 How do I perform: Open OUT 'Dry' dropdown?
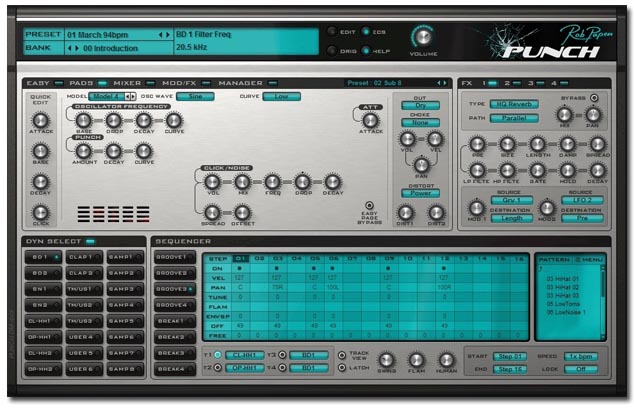pos(421,106)
